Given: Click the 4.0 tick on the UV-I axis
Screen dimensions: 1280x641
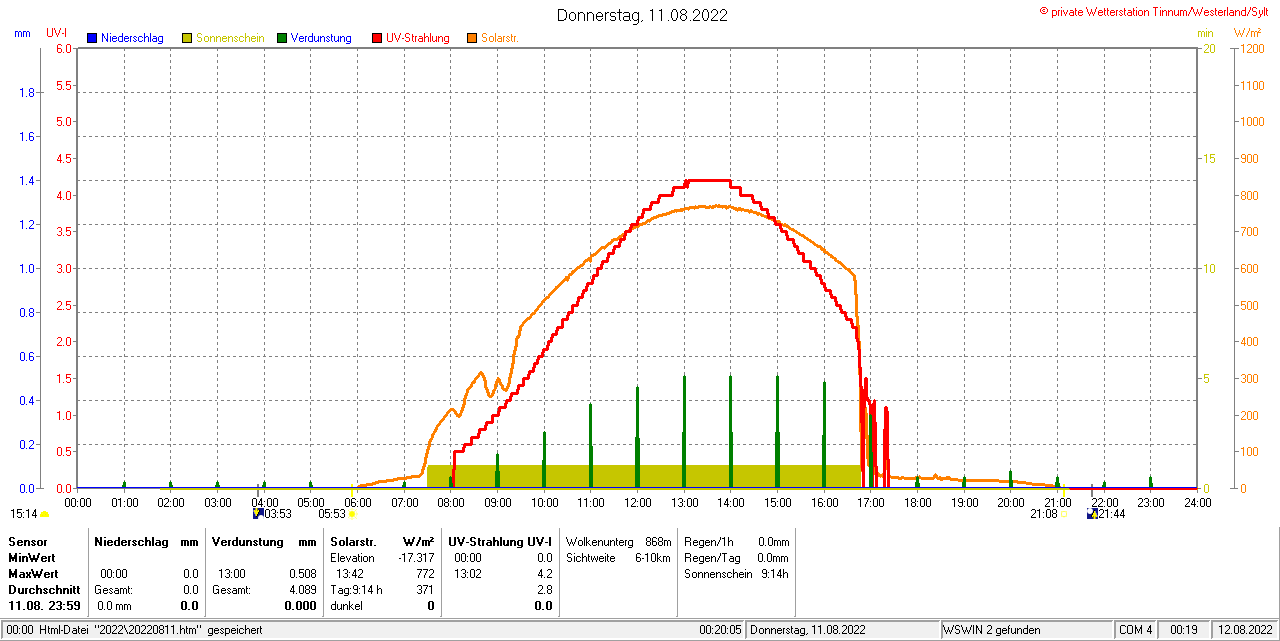Looking at the screenshot, I should click(64, 195).
